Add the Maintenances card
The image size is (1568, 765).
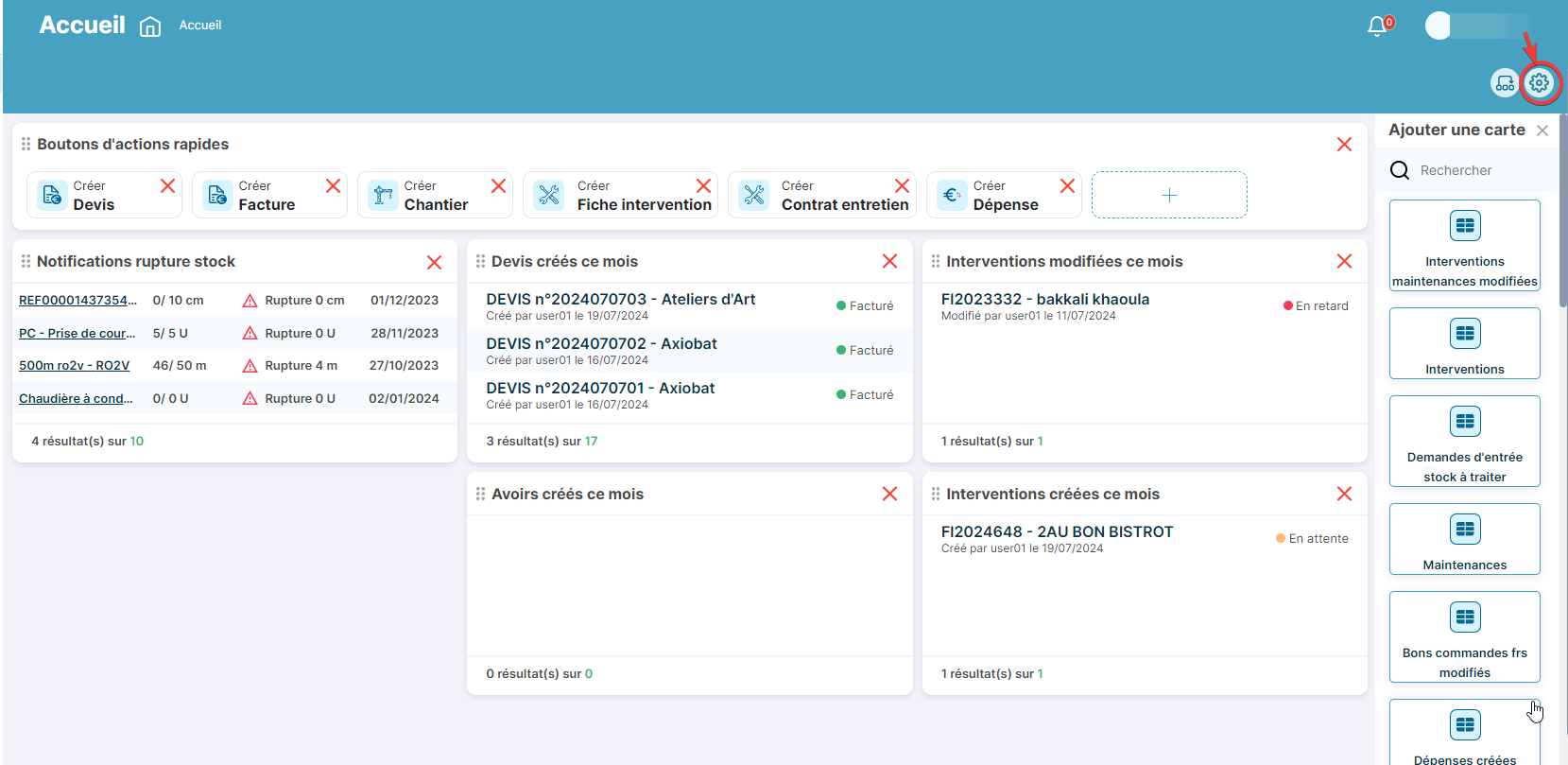pos(1464,539)
